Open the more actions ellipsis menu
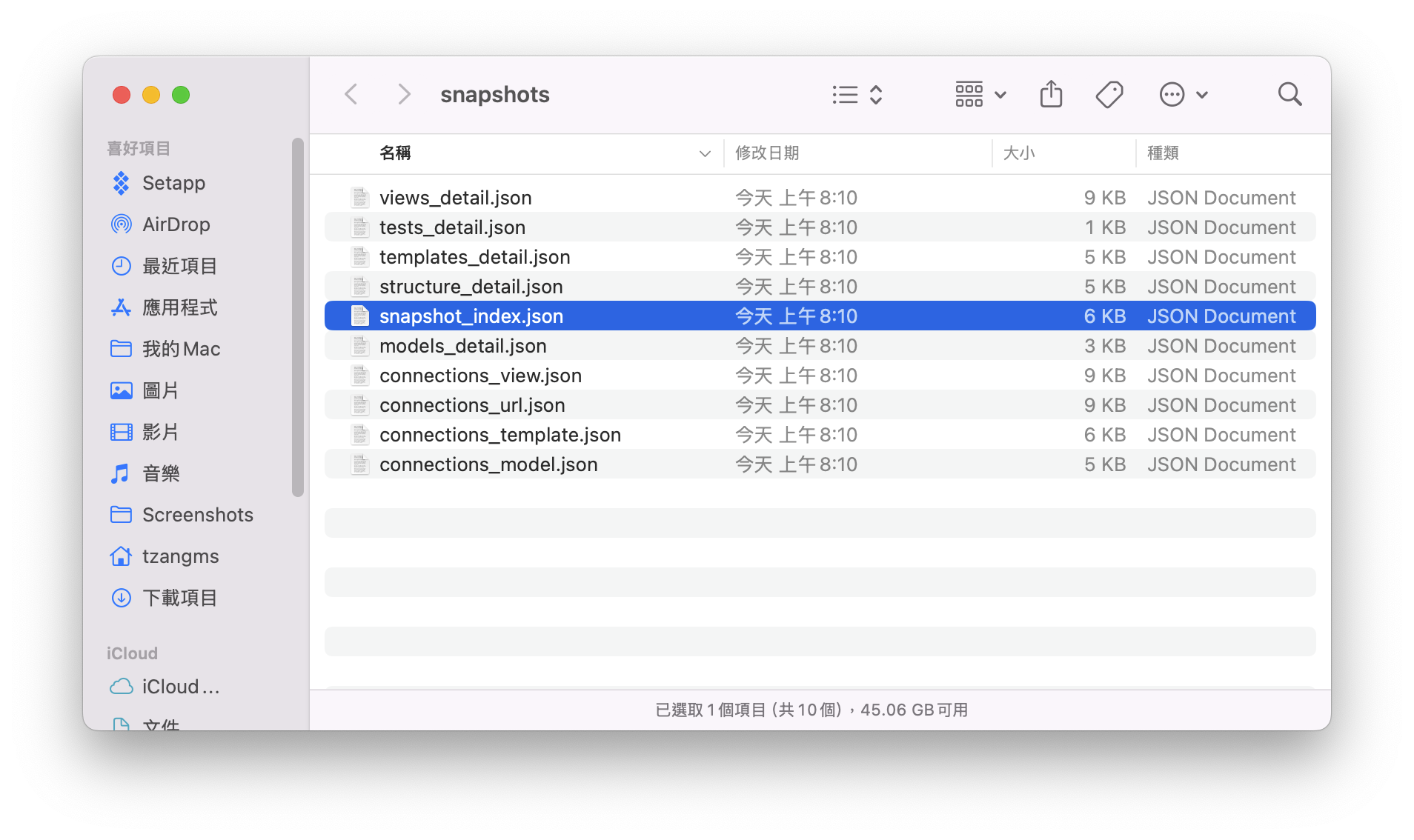The image size is (1414, 840). click(x=1181, y=94)
